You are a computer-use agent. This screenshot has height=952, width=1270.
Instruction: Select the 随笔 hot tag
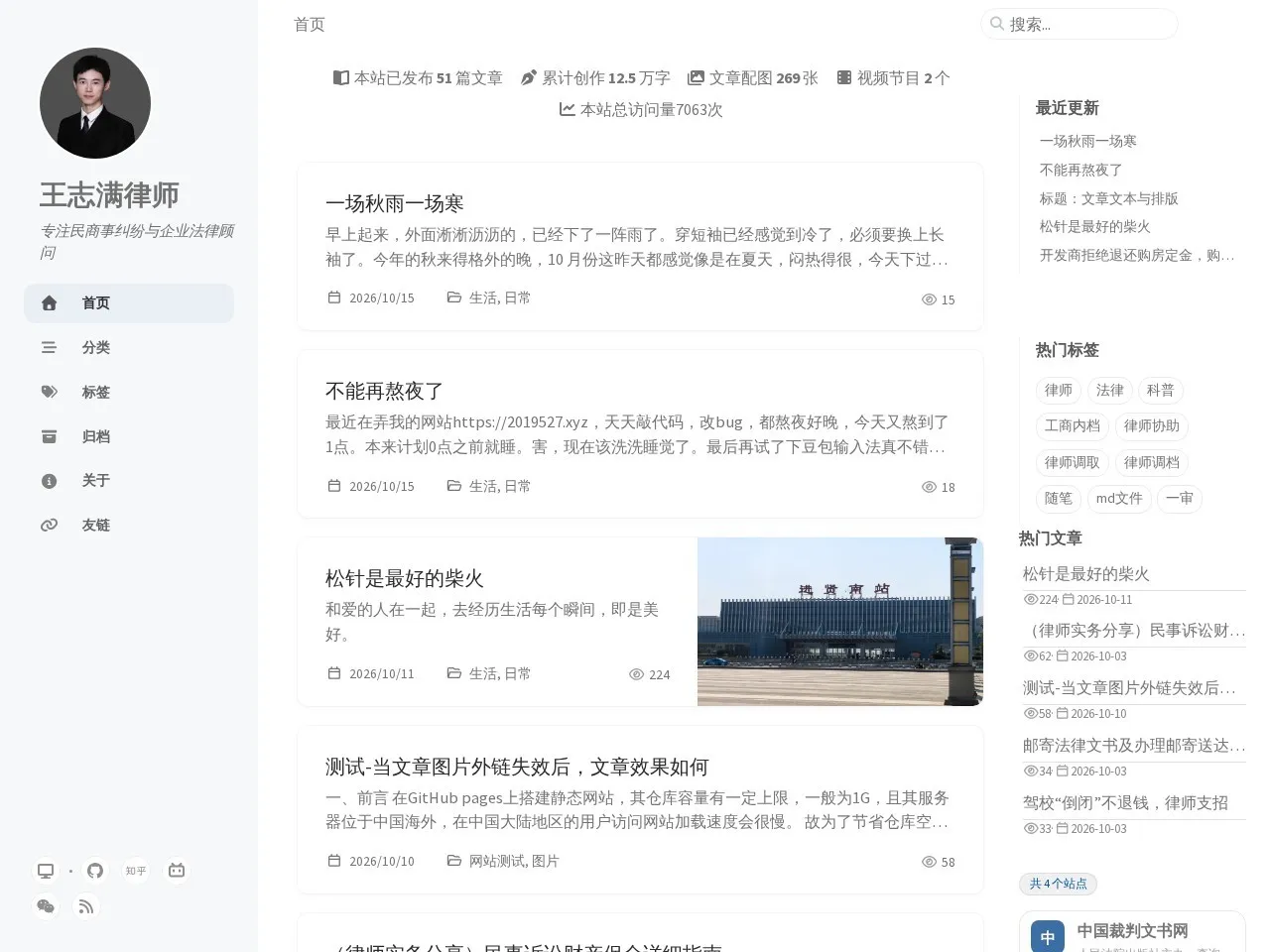click(1059, 499)
